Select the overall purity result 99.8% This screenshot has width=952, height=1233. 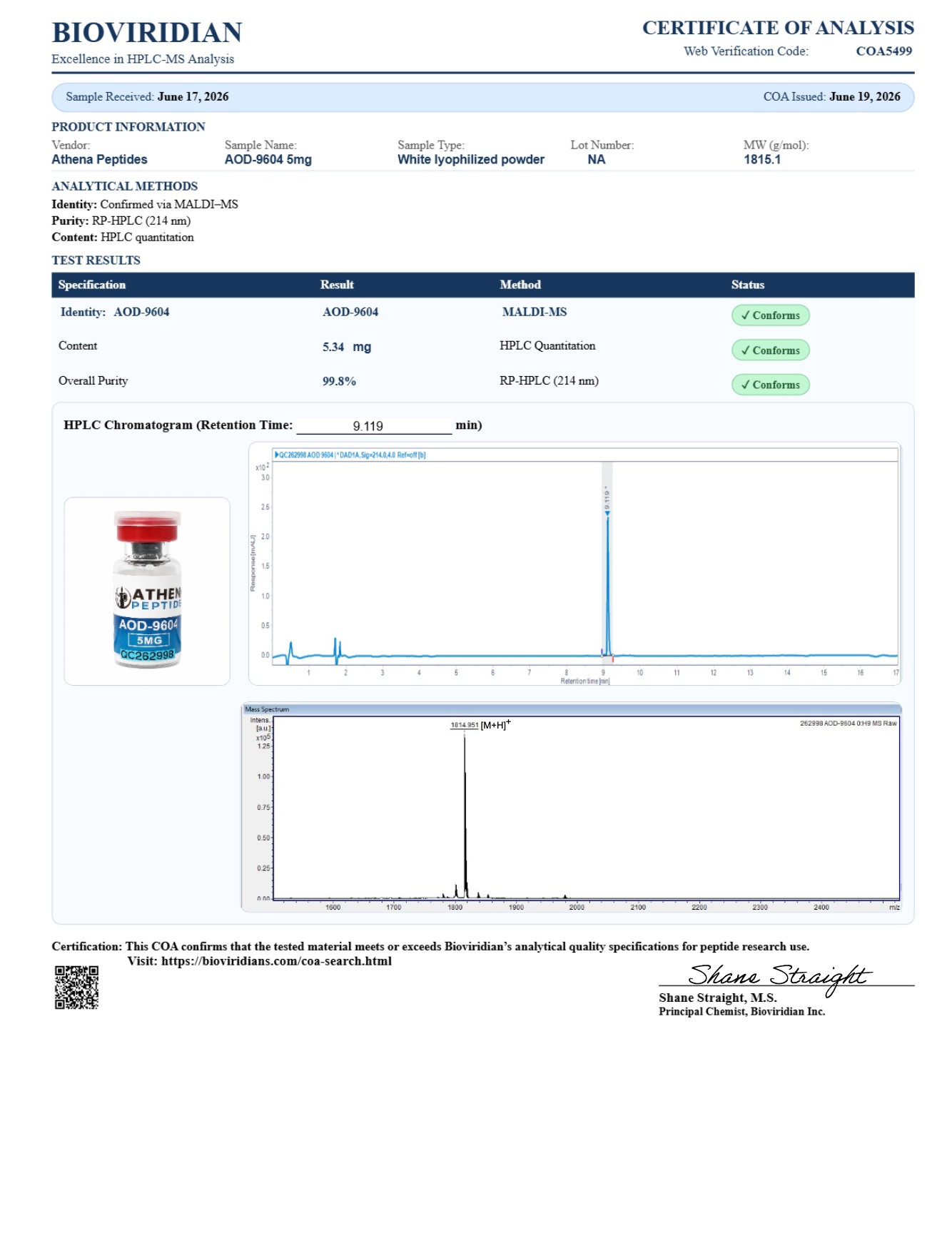(x=339, y=382)
